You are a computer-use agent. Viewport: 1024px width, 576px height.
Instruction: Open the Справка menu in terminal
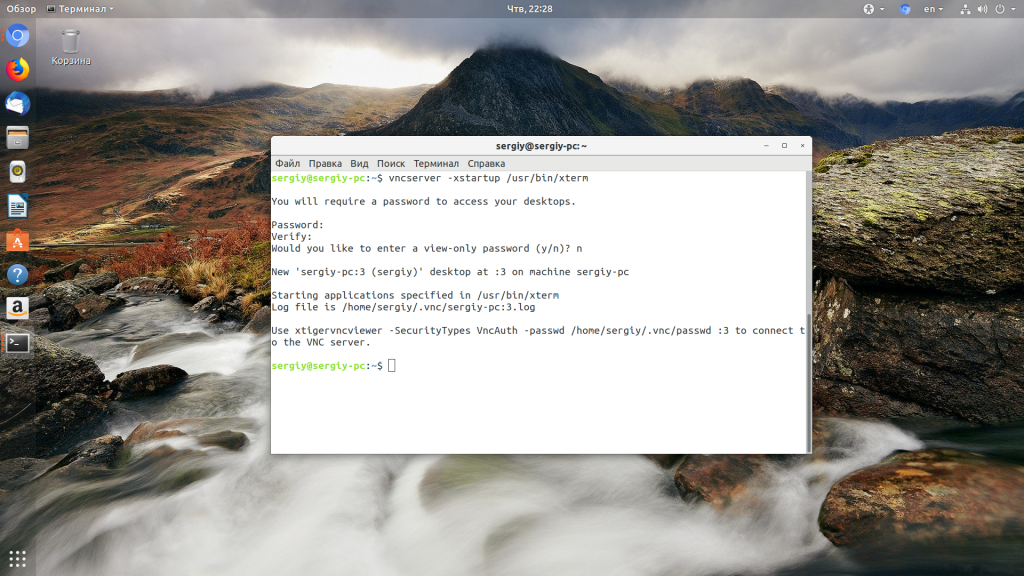tap(486, 163)
